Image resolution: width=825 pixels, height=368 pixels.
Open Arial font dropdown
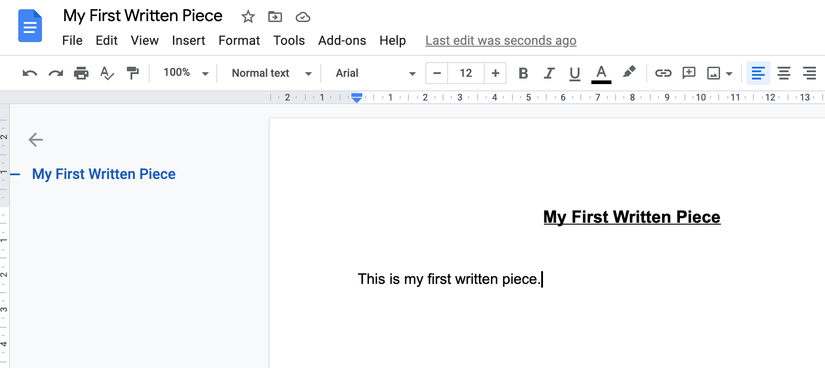[375, 73]
